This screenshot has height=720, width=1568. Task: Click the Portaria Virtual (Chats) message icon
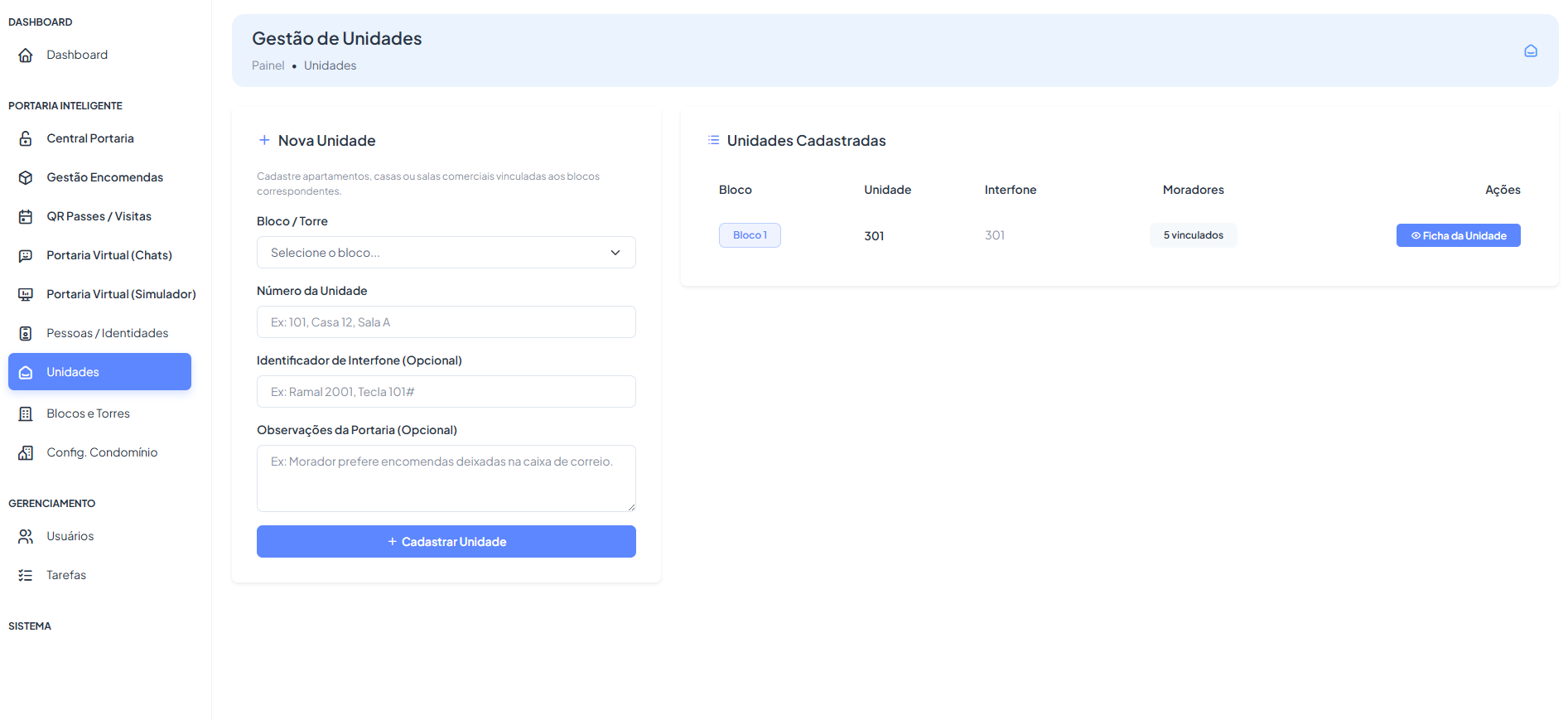tap(26, 255)
